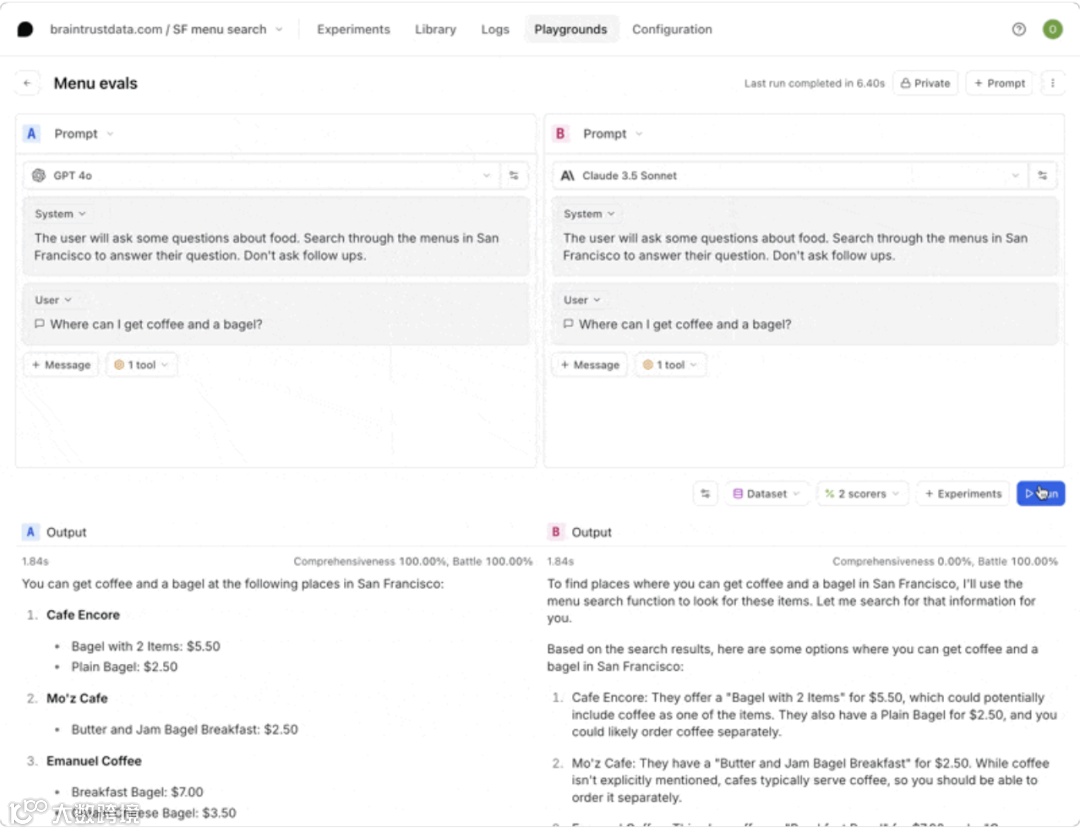Viewport: 1080px width, 833px height.
Task: Click Mo'z Cafe heading in output A
Action: (x=77, y=698)
